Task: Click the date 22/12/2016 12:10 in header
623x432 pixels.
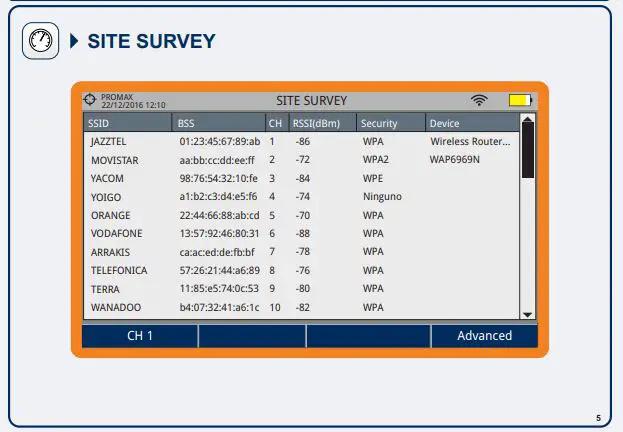Action: pyautogui.click(x=133, y=105)
